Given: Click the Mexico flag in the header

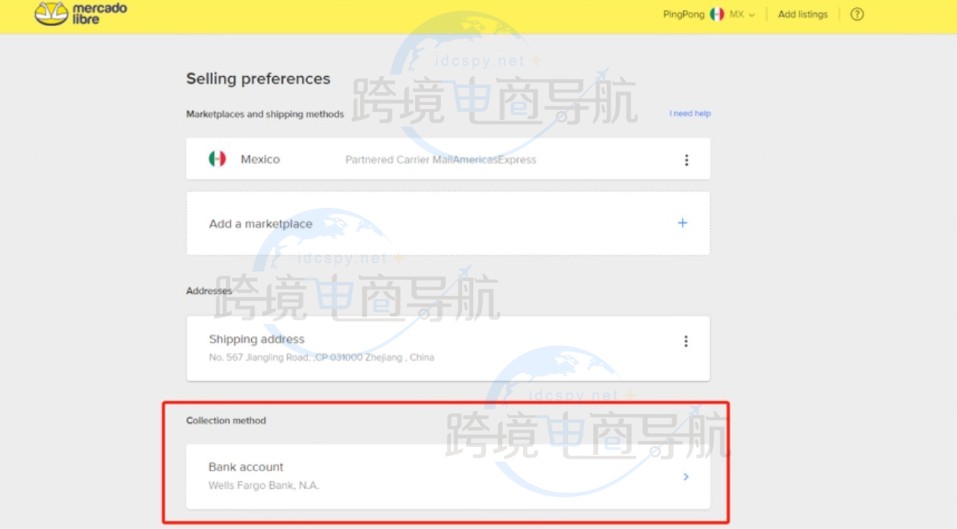Looking at the screenshot, I should pos(716,14).
